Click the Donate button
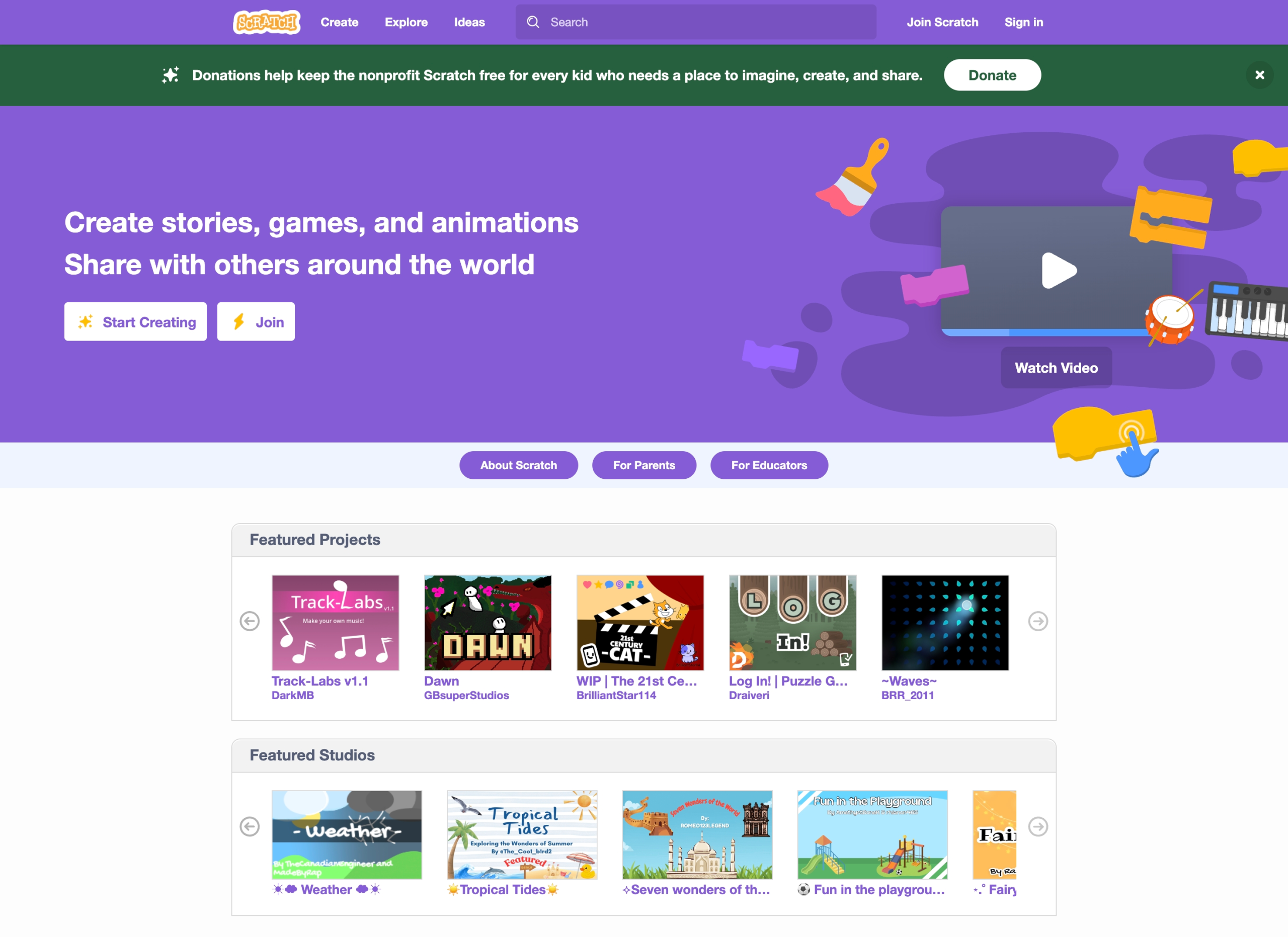This screenshot has width=1288, height=937. tap(992, 75)
